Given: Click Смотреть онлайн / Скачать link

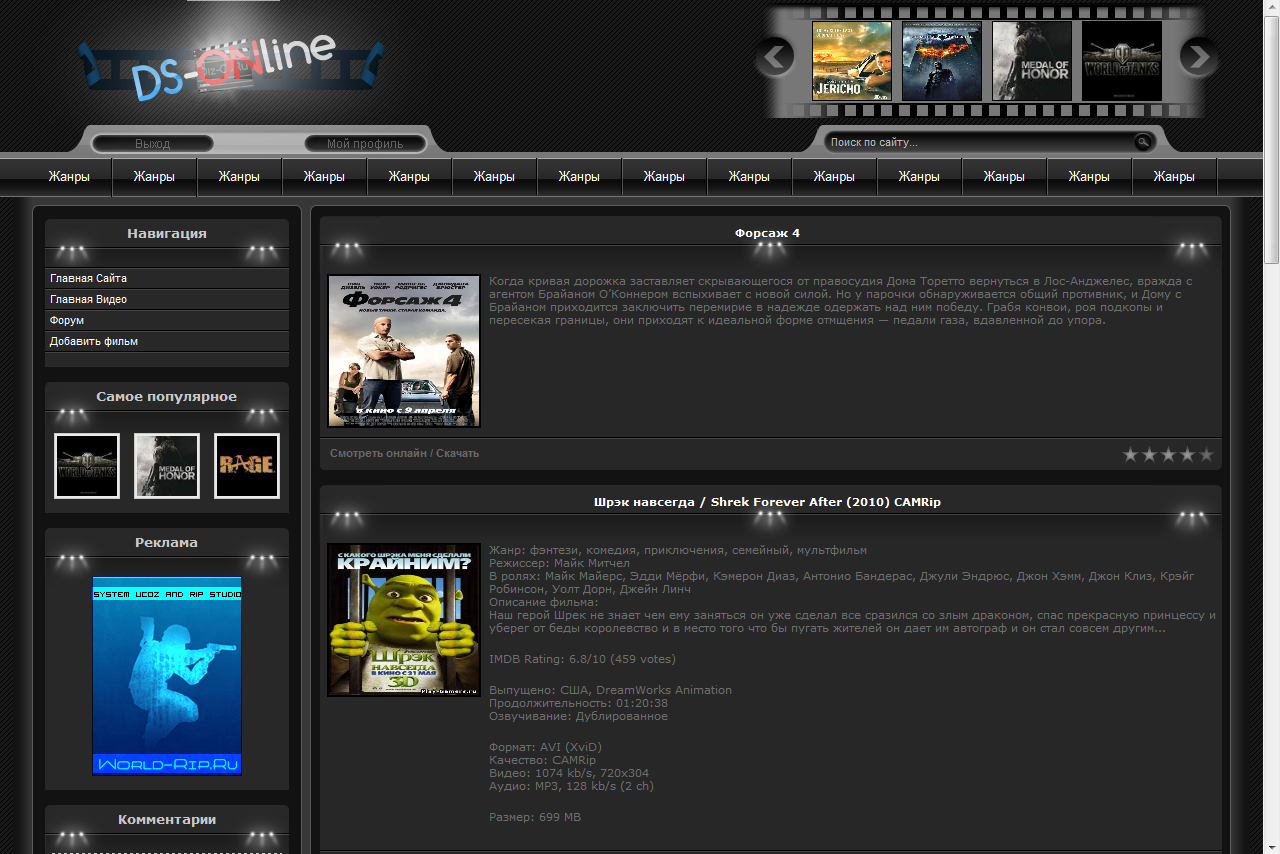Looking at the screenshot, I should click(404, 453).
